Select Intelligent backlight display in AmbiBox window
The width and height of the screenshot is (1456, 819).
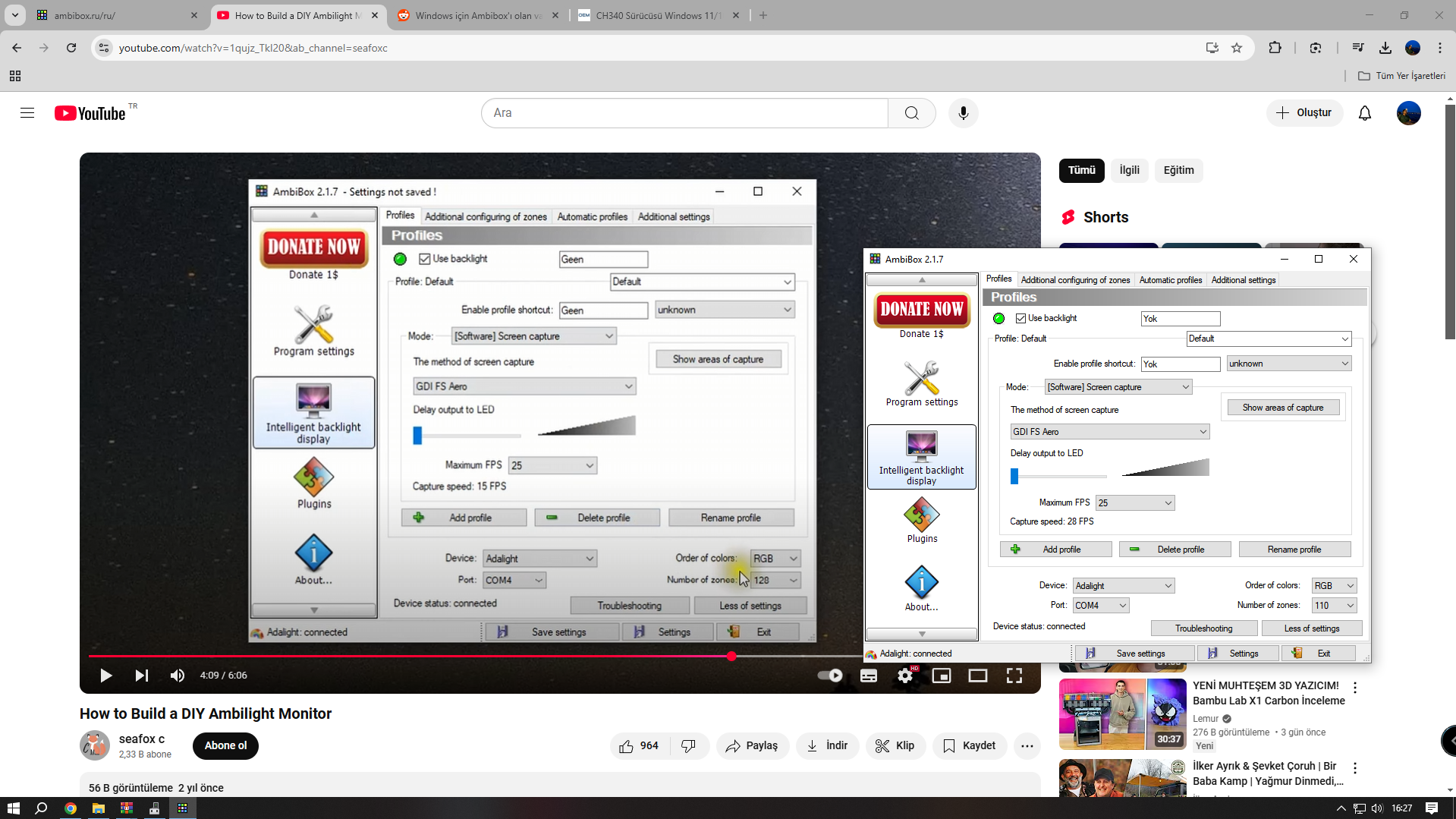click(x=921, y=457)
